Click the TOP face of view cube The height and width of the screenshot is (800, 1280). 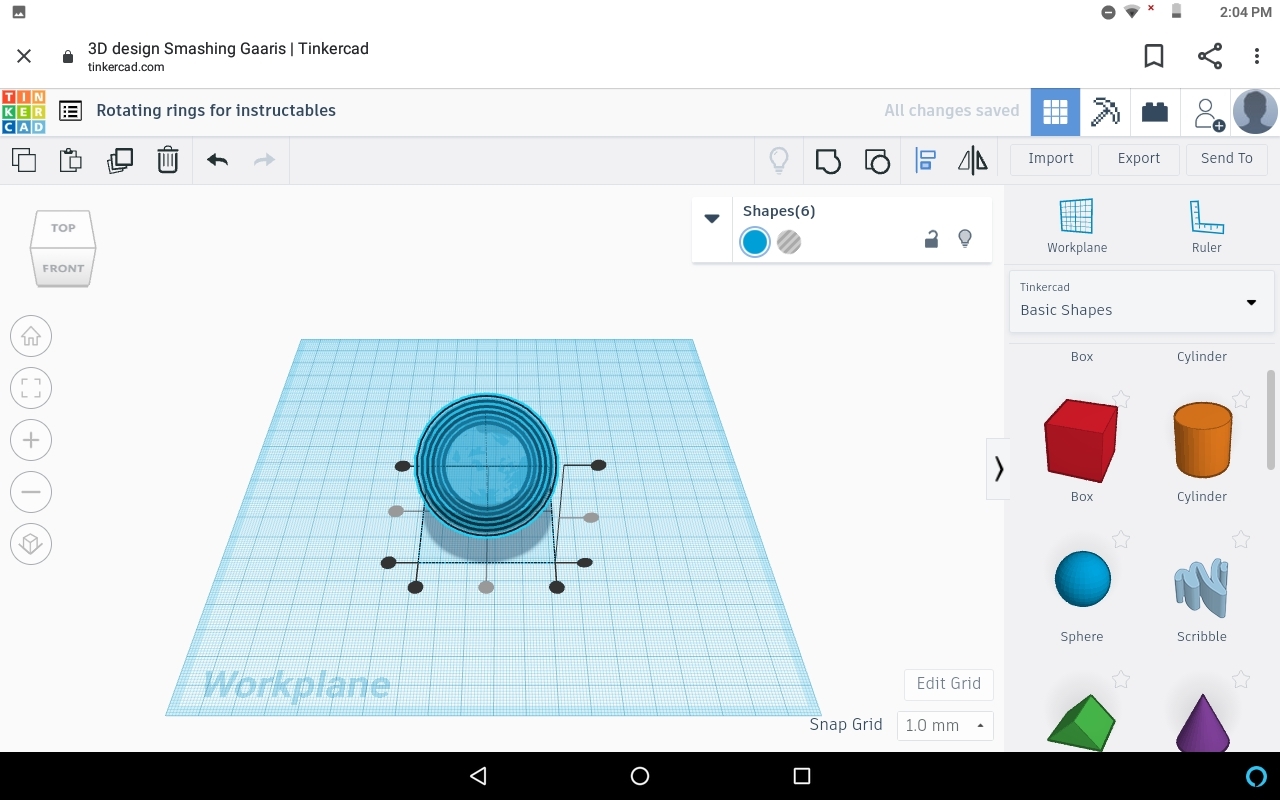coord(63,229)
